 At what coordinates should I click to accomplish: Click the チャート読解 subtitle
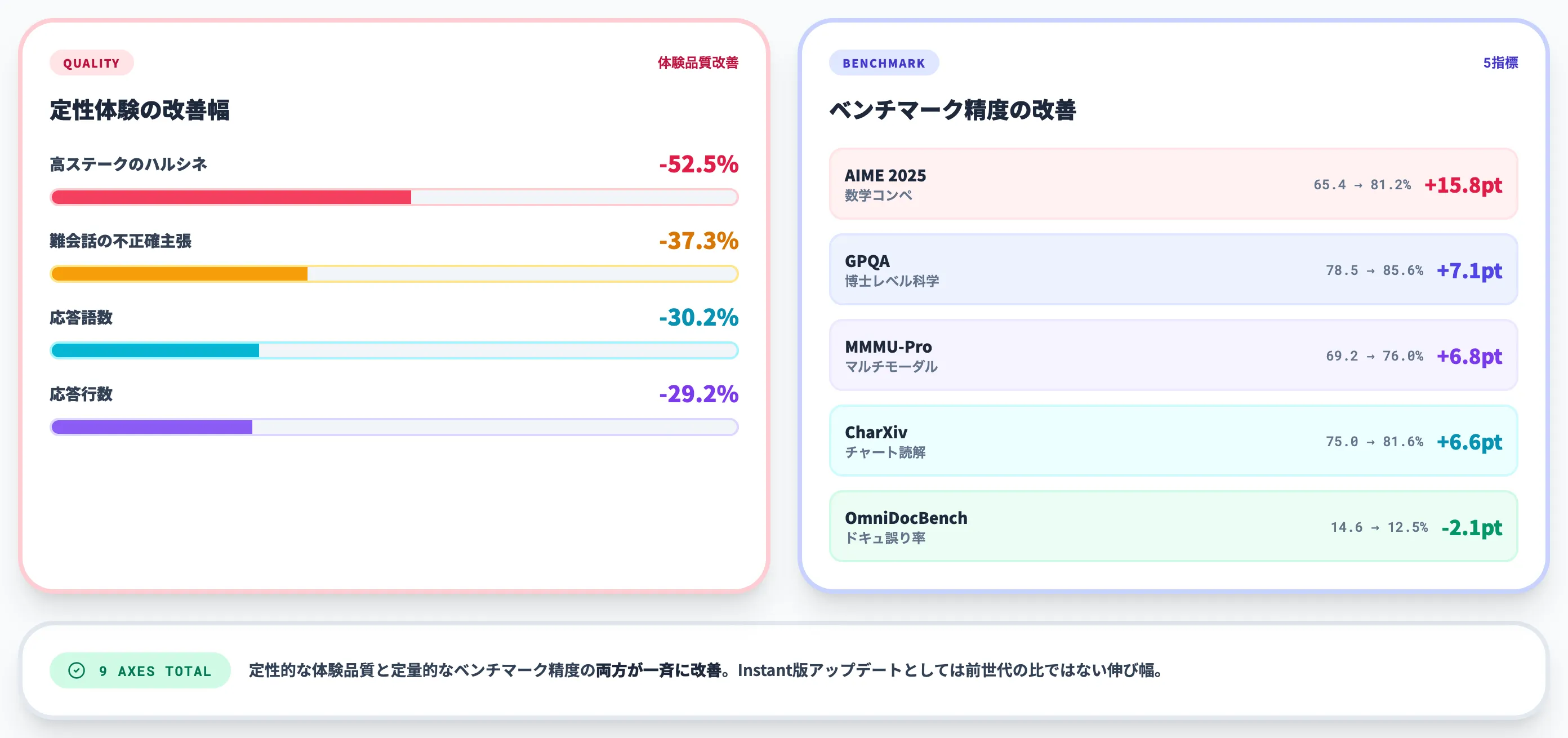click(x=885, y=452)
